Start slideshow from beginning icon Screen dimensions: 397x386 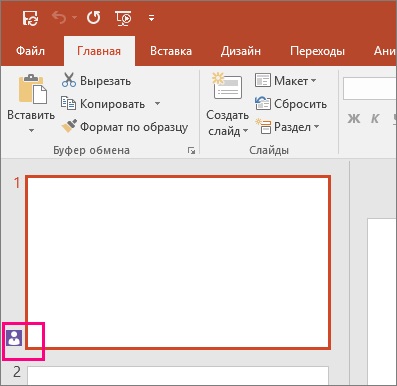point(123,18)
